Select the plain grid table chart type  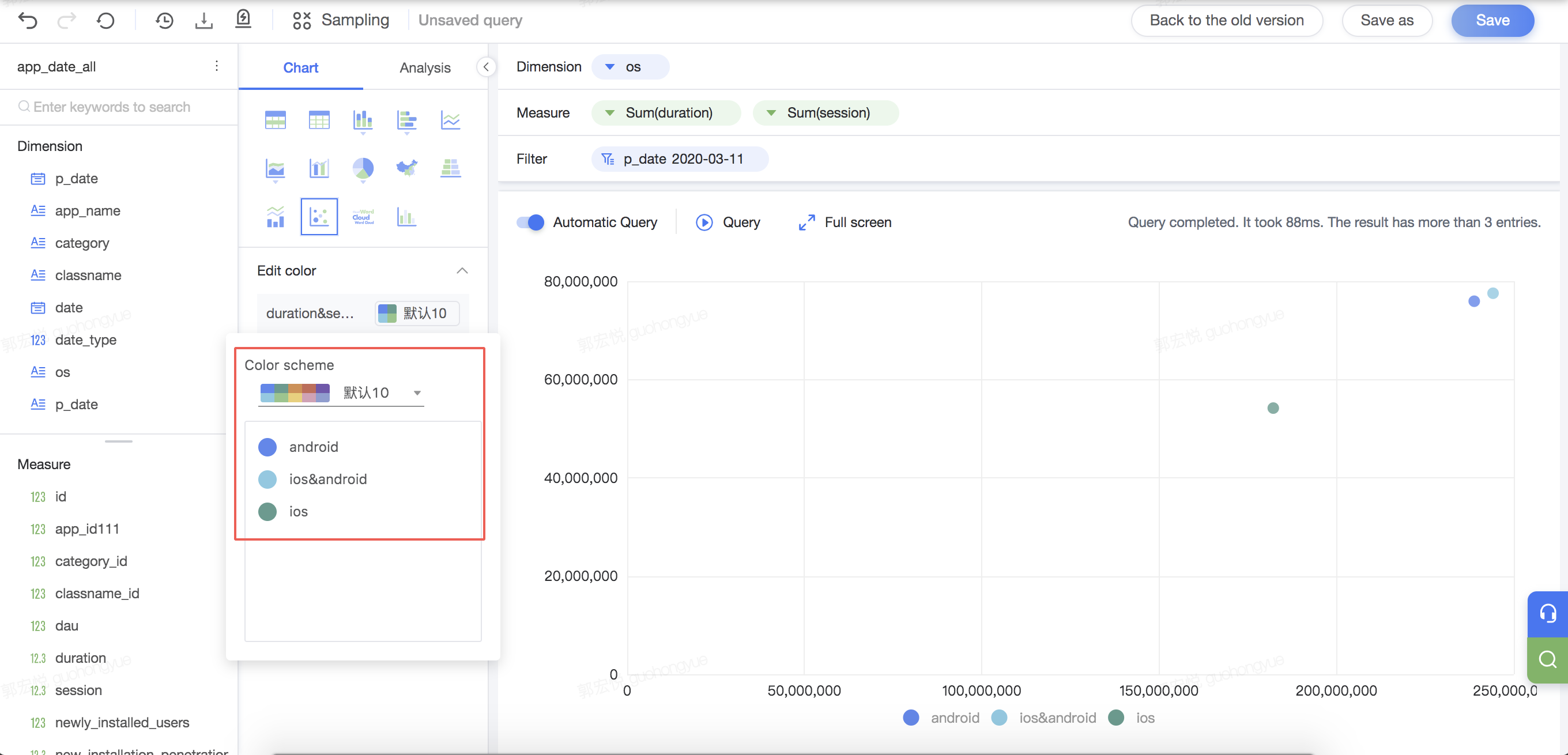point(319,120)
